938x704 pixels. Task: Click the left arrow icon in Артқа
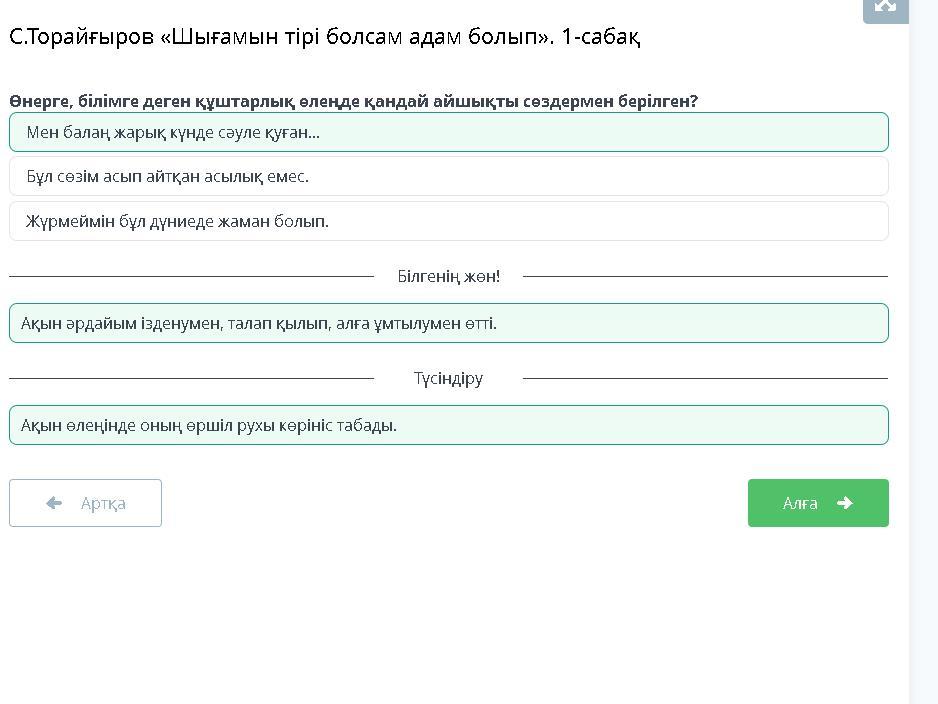click(x=54, y=503)
